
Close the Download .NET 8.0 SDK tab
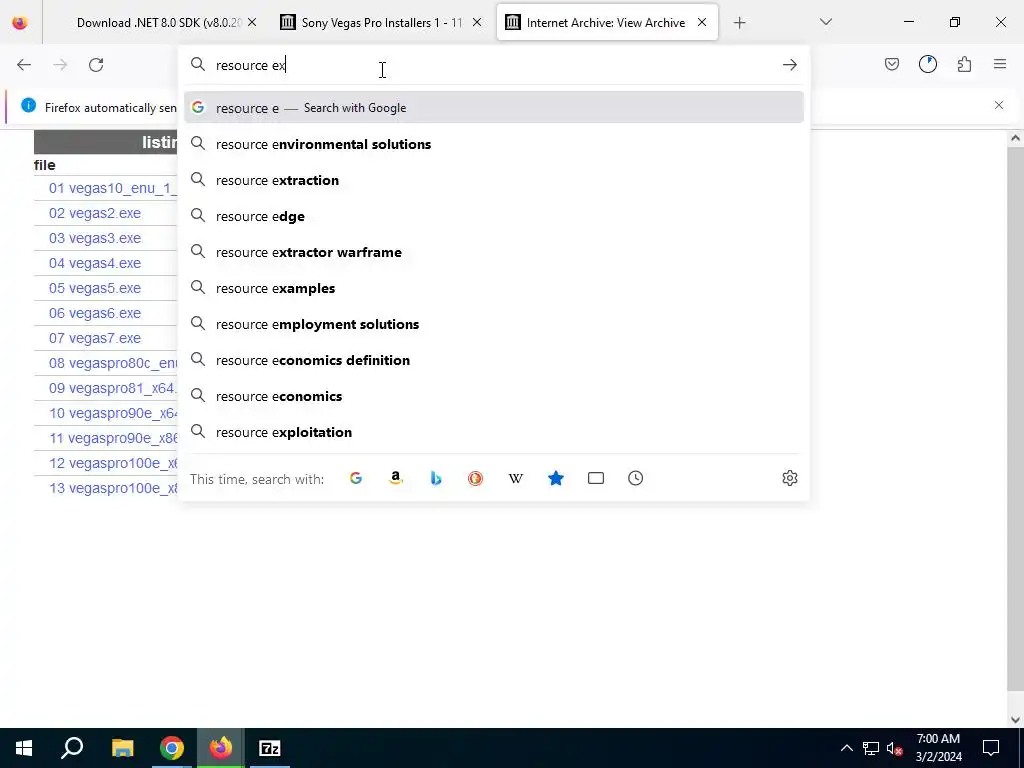click(252, 23)
